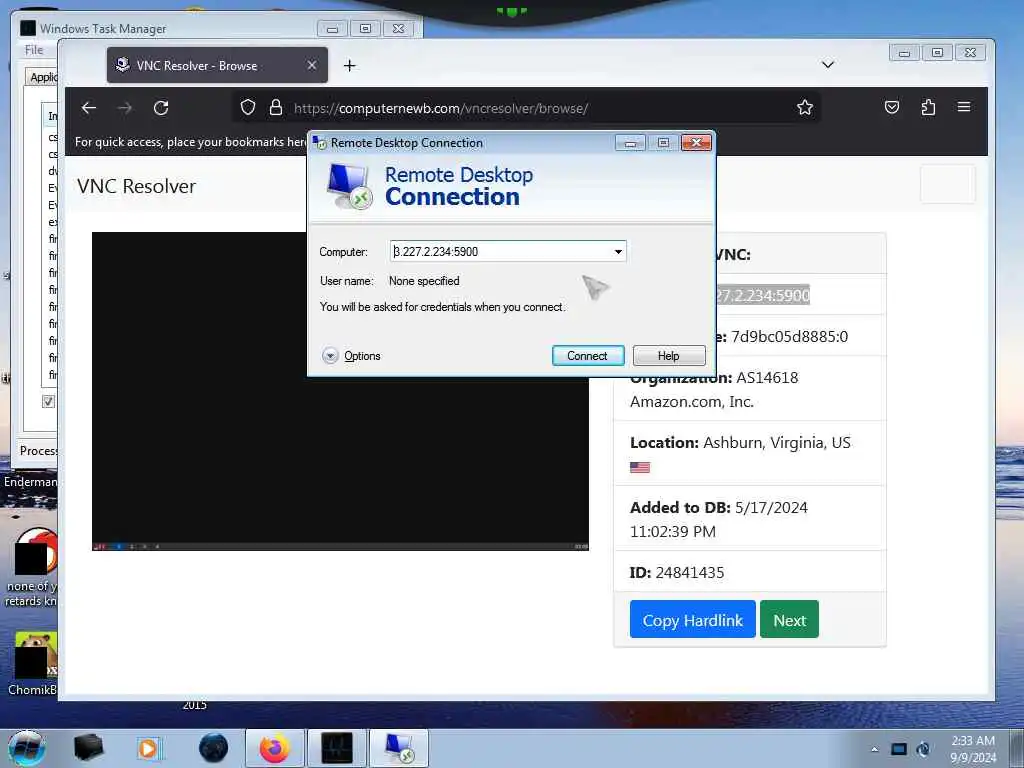Viewport: 1024px width, 768px height.
Task: Open the Firefox taskbar icon
Action: (x=274, y=748)
